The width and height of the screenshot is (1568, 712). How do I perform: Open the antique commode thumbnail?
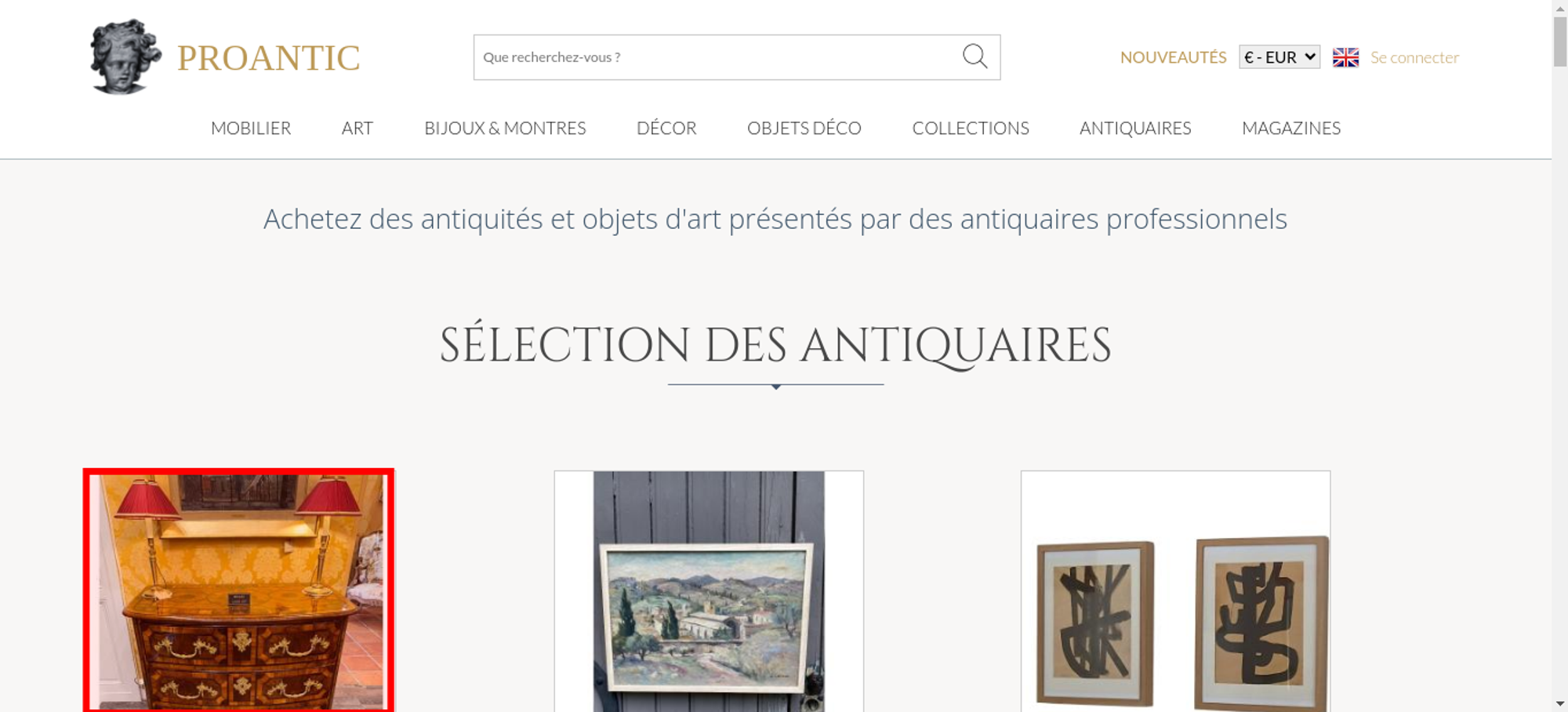tap(238, 590)
